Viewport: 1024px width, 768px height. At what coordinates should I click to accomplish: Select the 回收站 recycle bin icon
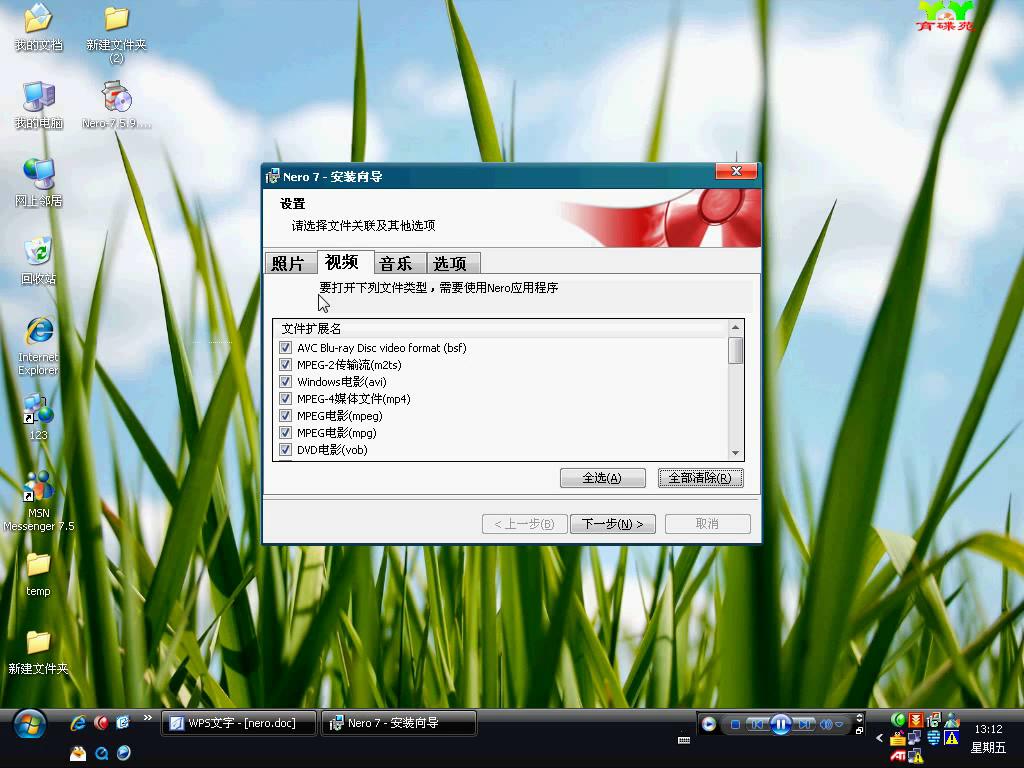(x=39, y=261)
